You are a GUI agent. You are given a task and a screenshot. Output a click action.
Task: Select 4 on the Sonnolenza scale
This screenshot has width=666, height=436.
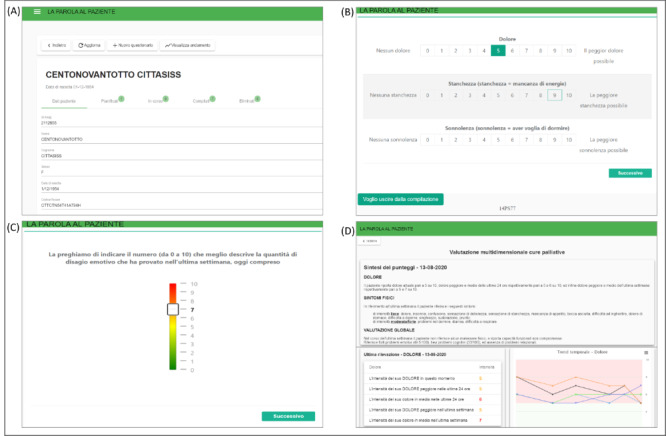point(484,140)
